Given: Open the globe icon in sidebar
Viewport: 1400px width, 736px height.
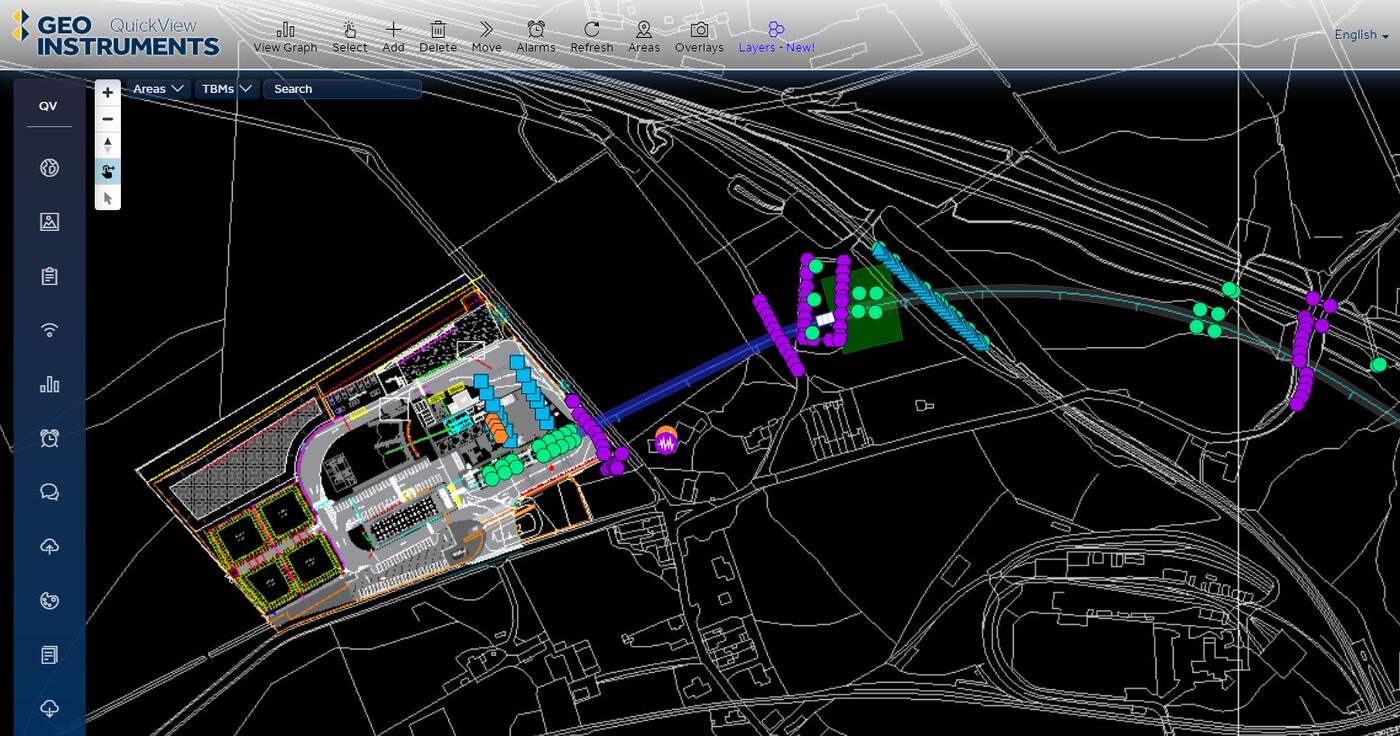Looking at the screenshot, I should click(49, 168).
